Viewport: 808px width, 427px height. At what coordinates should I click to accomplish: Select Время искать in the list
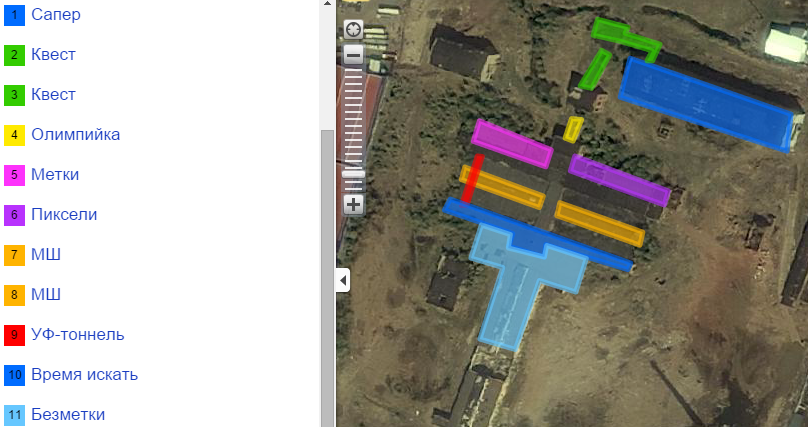click(x=85, y=374)
